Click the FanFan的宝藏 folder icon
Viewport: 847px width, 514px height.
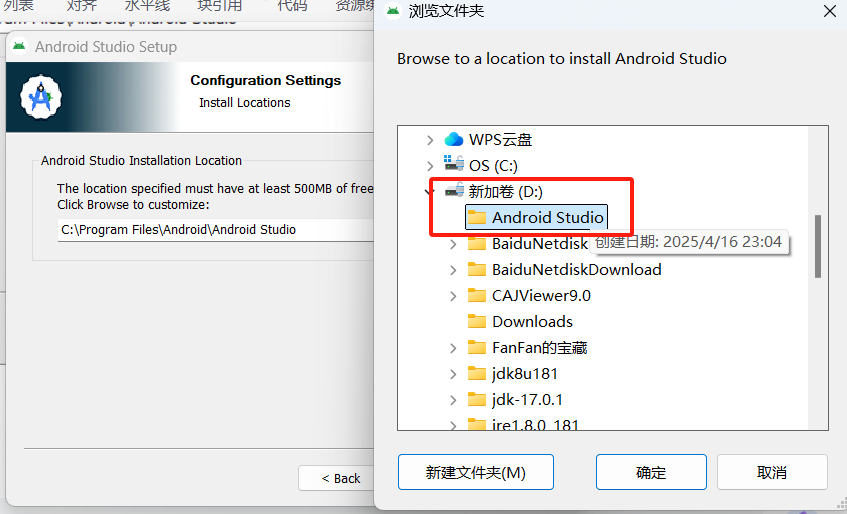click(476, 347)
